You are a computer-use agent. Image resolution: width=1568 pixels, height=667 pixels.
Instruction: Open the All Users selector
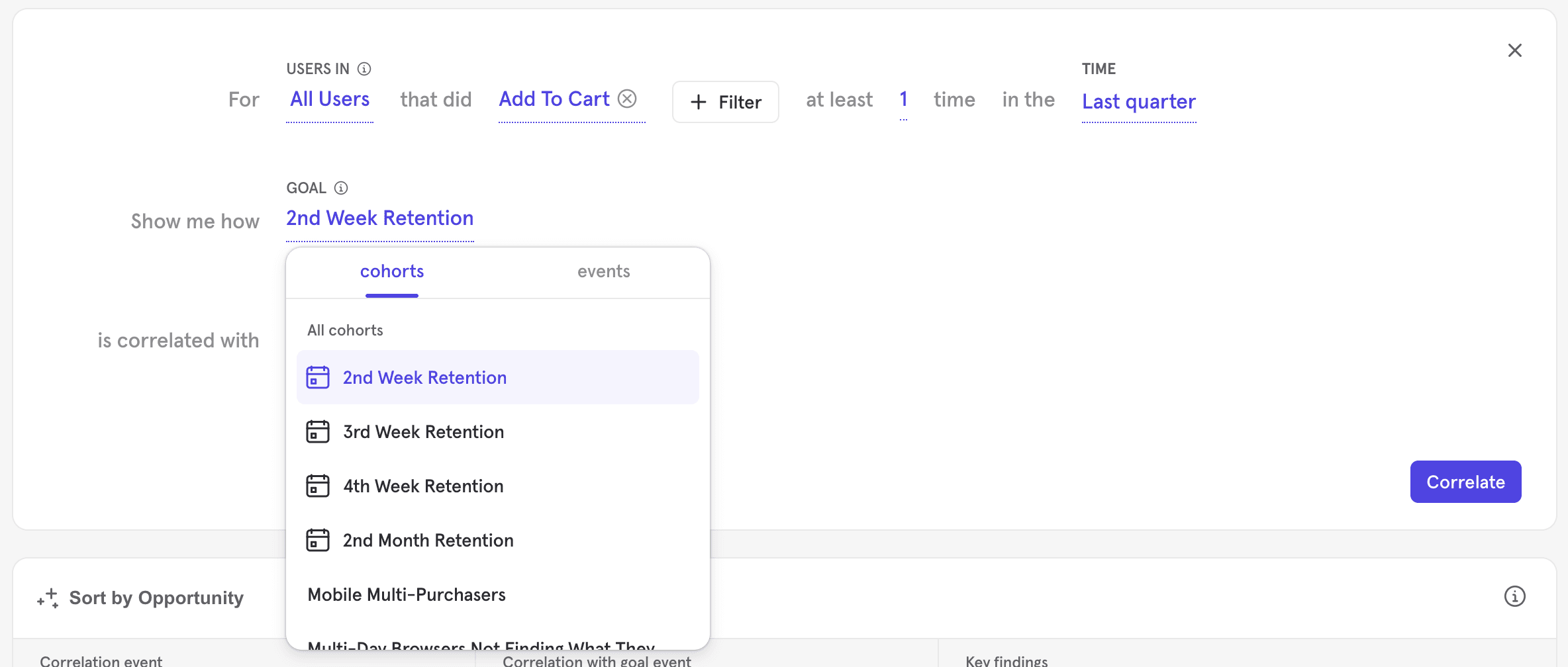tap(329, 99)
